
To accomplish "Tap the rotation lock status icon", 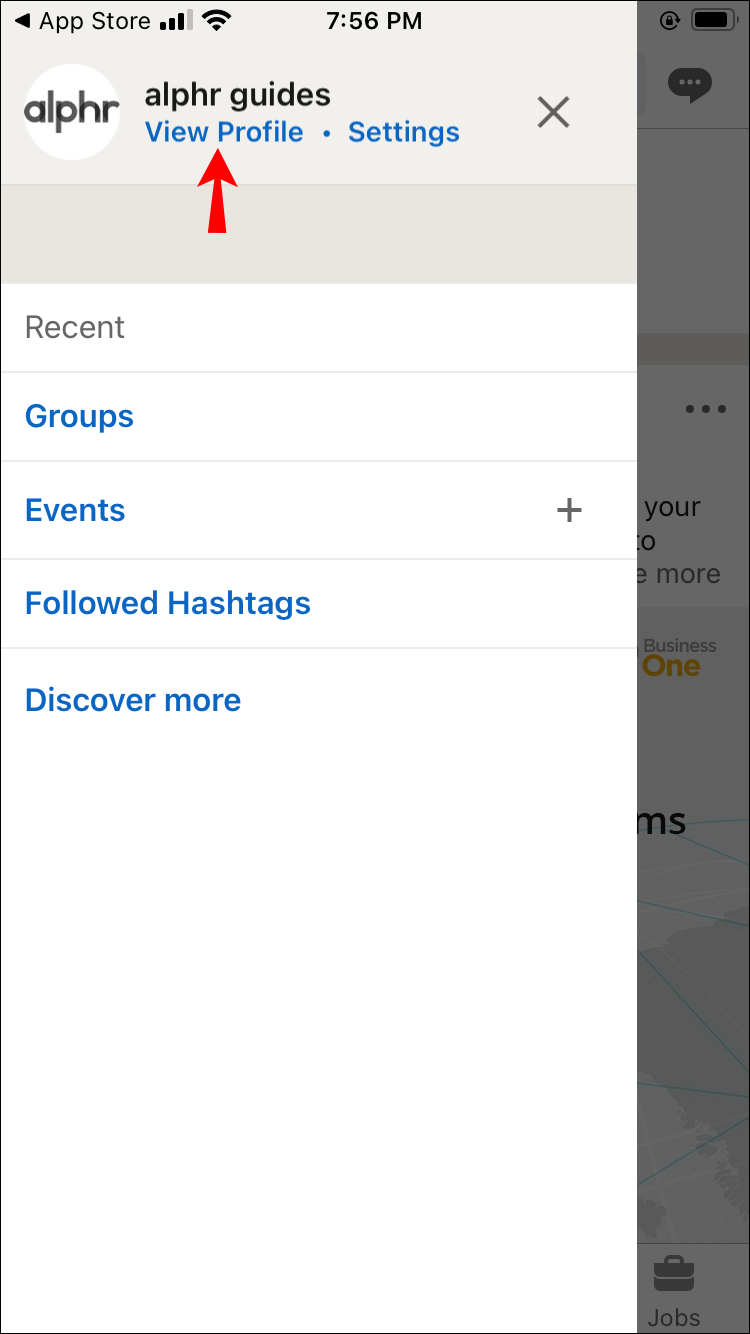I will pyautogui.click(x=669, y=21).
